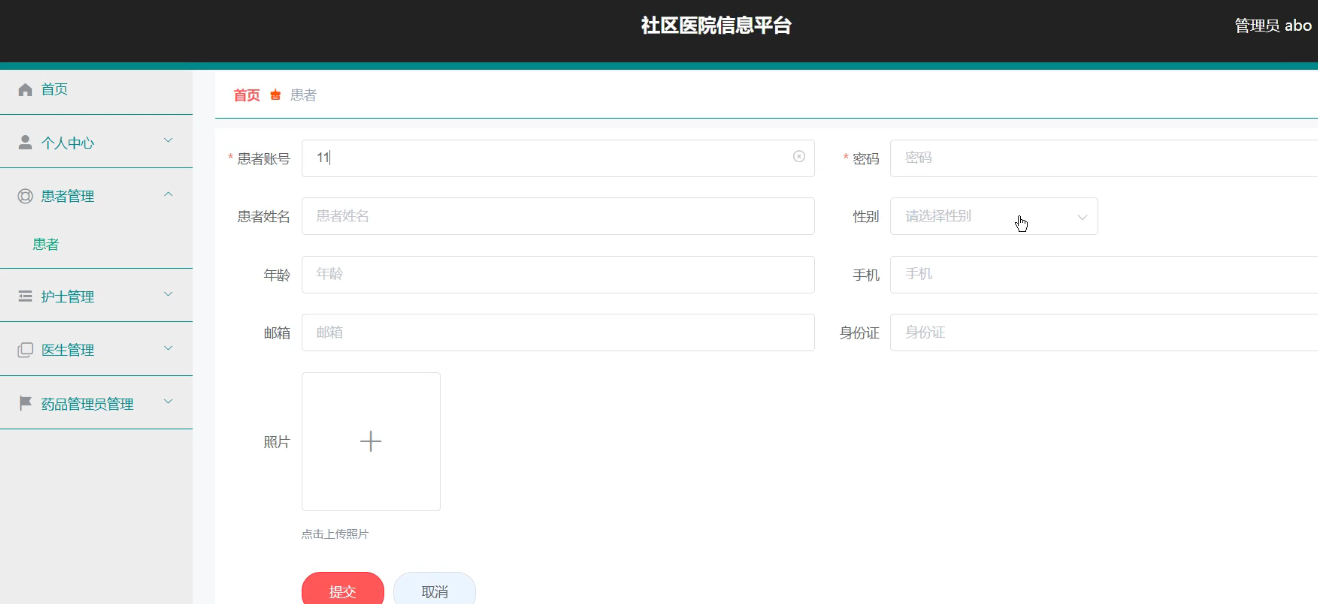Image resolution: width=1318 pixels, height=604 pixels.
Task: Select the 患者 submenu item
Action: point(46,244)
